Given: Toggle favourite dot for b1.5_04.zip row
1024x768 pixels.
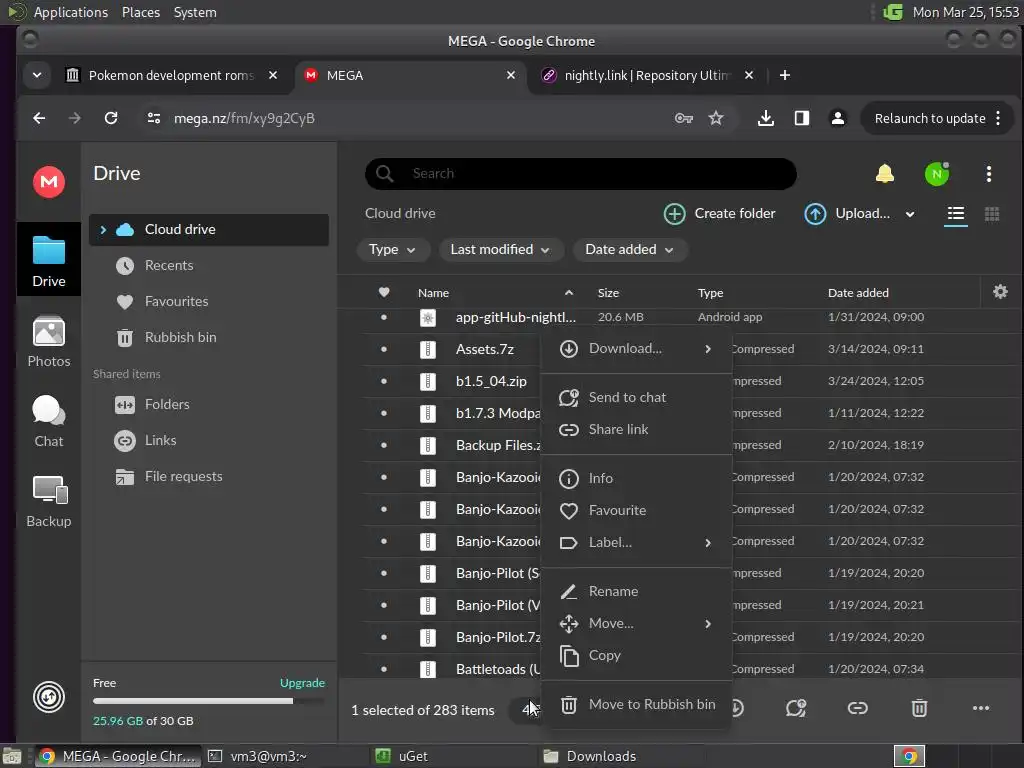Looking at the screenshot, I should [384, 381].
